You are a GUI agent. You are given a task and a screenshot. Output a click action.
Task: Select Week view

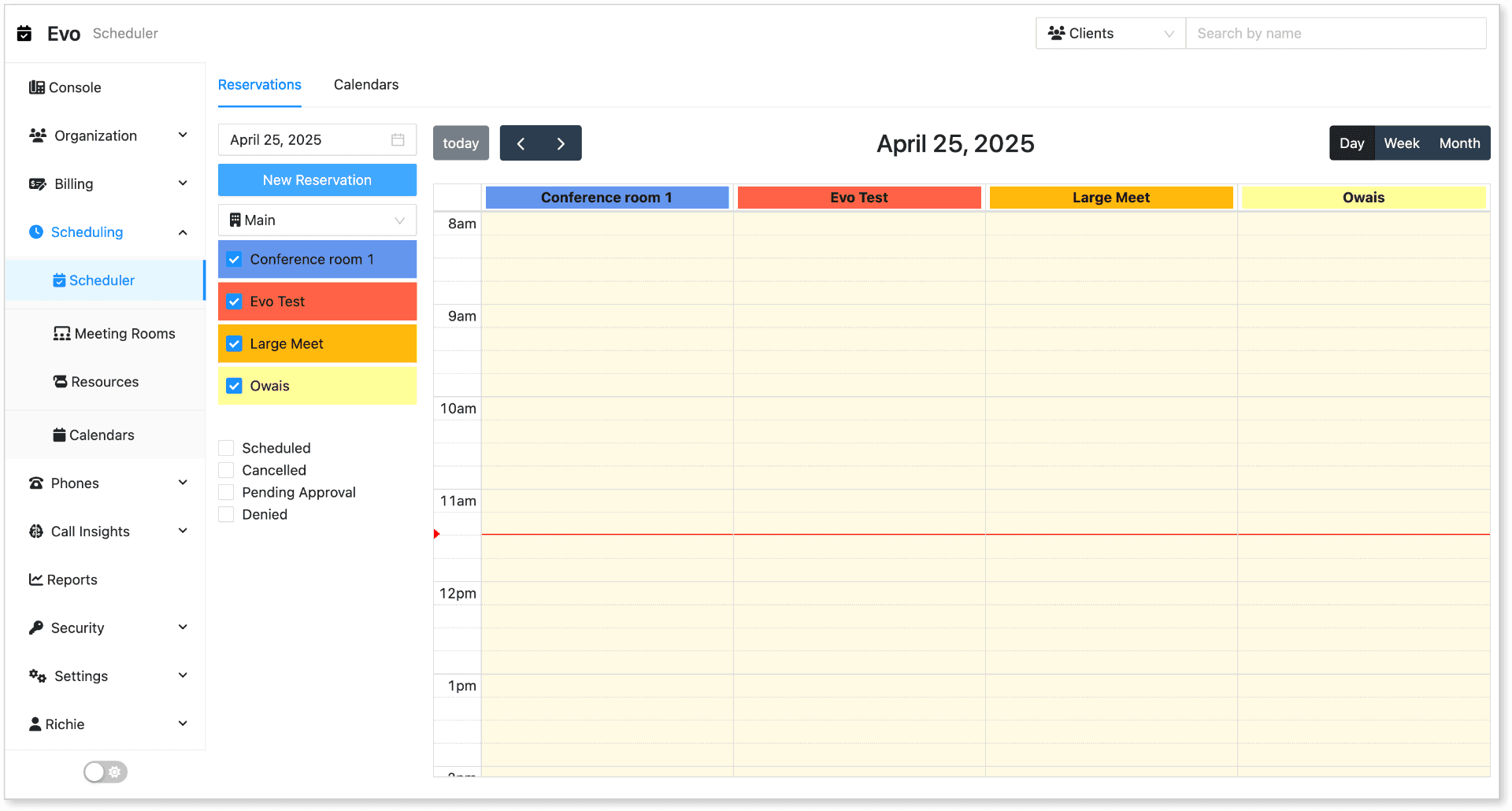click(1402, 143)
